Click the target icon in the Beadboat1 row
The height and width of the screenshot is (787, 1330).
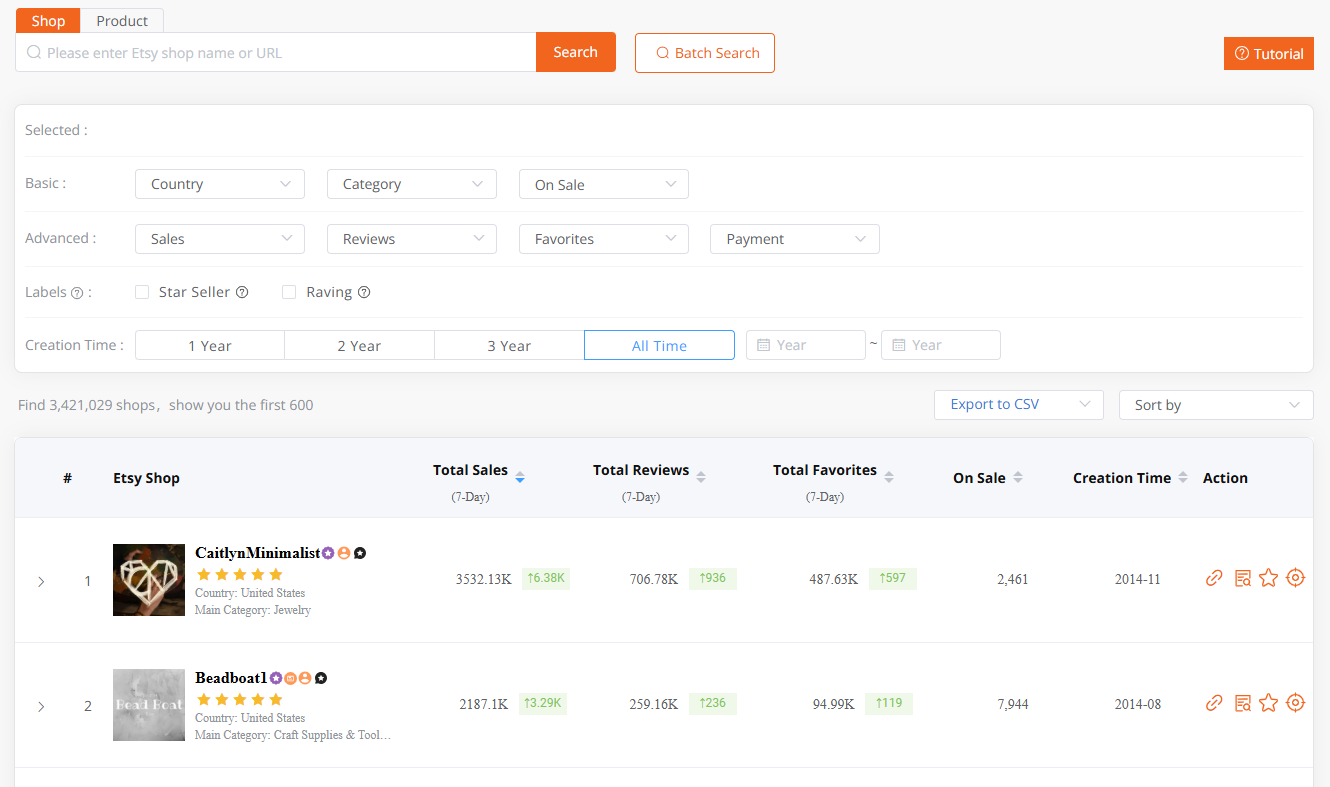[1295, 703]
